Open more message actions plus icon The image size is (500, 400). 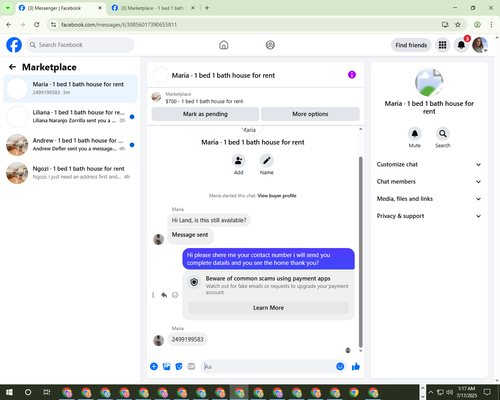(x=154, y=367)
